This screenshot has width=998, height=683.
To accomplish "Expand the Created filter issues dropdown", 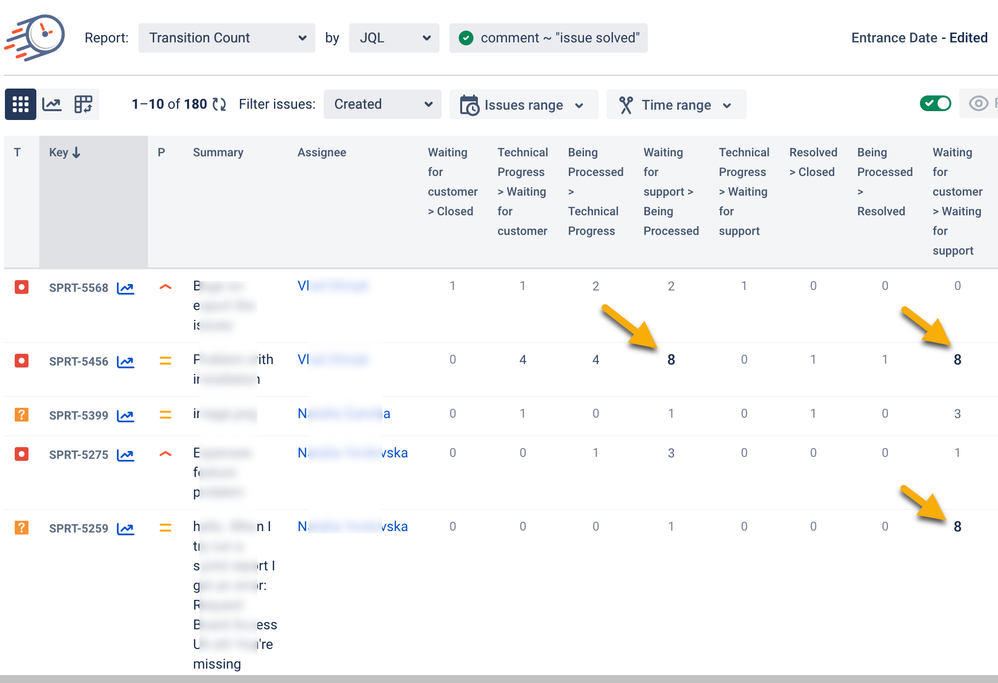I will pos(382,104).
